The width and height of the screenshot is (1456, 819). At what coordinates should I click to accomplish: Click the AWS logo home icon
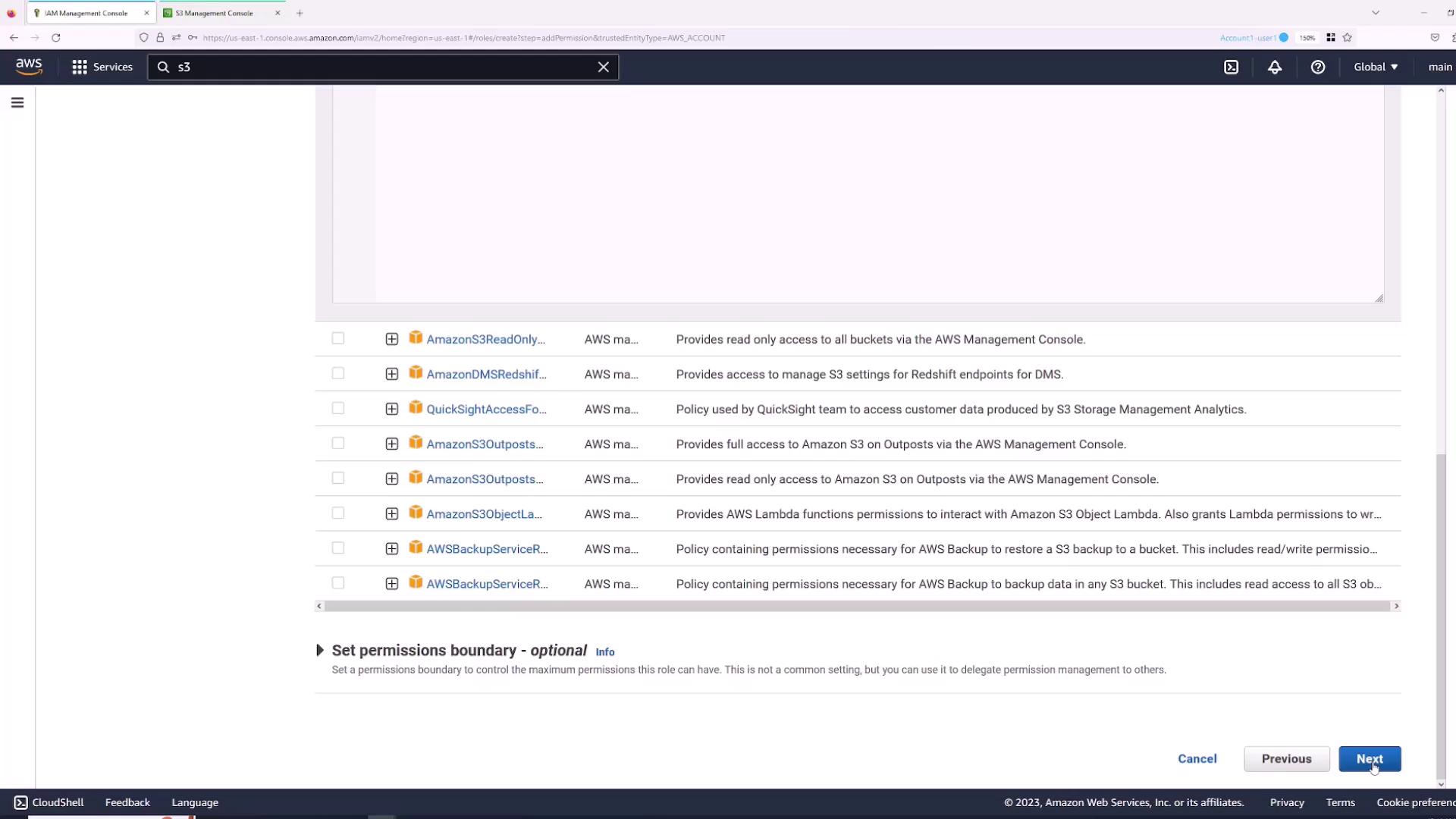(29, 67)
